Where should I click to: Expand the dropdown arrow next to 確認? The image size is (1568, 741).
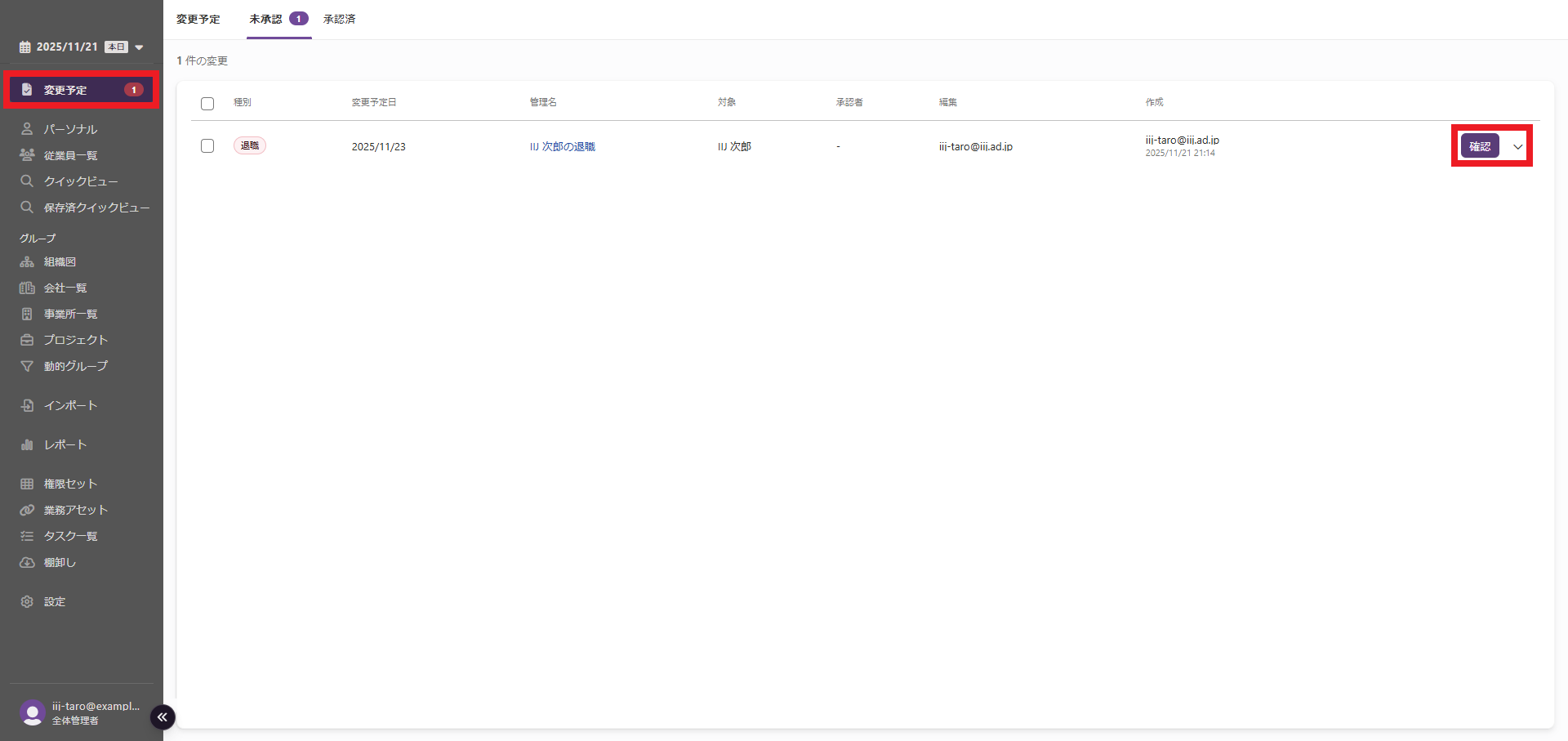[x=1517, y=146]
